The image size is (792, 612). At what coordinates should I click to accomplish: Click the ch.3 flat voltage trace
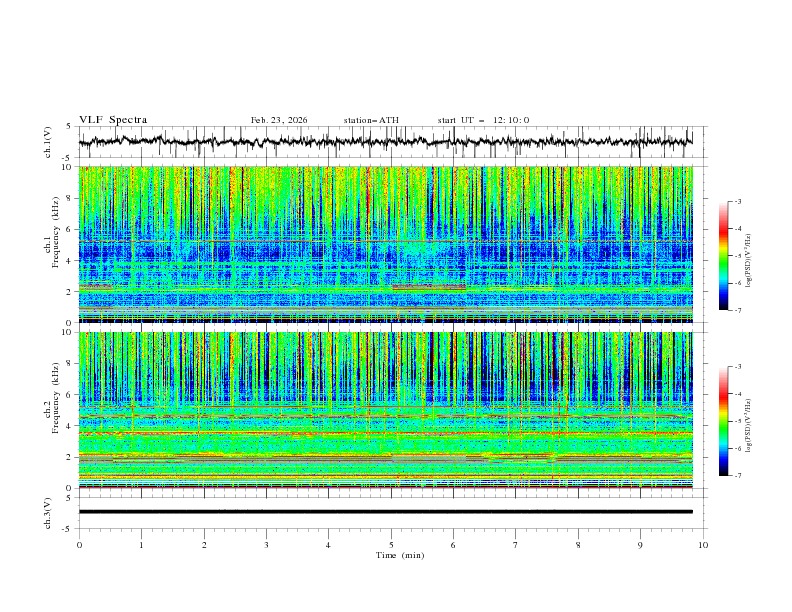pos(385,512)
